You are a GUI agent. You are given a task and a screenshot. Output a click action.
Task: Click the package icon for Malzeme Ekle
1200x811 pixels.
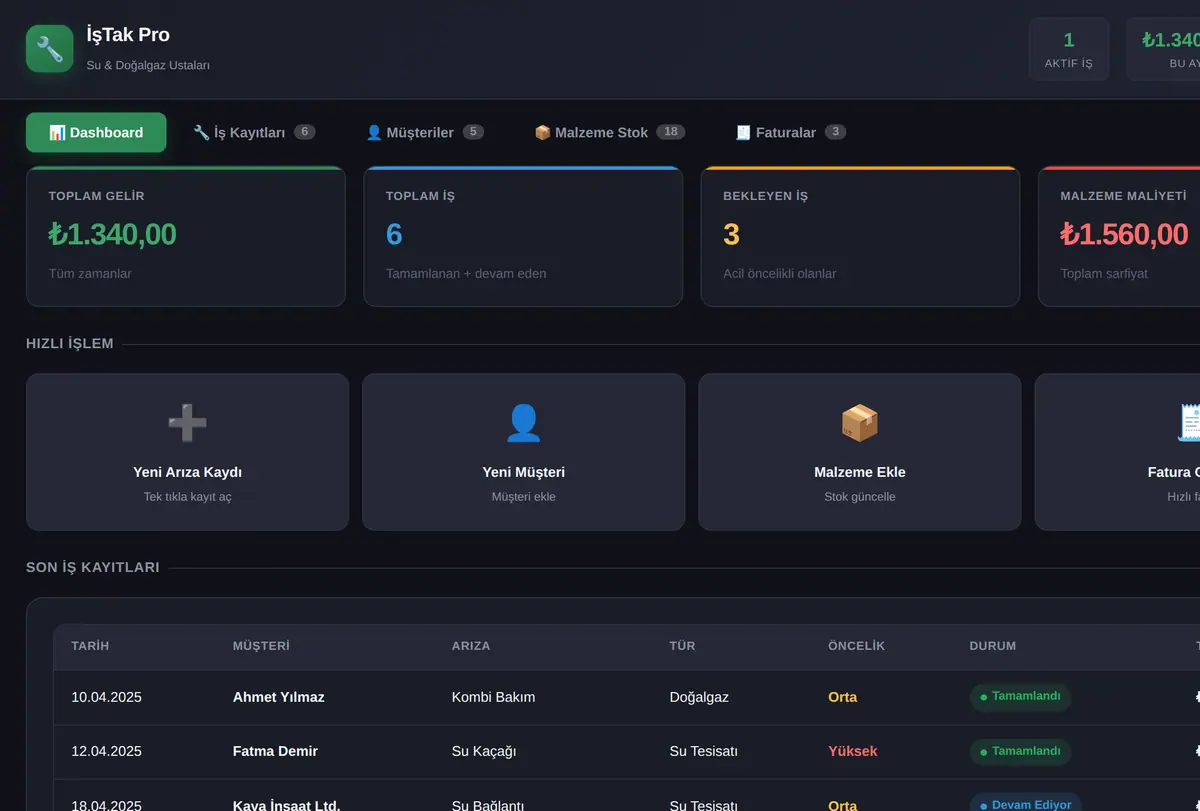click(x=860, y=423)
